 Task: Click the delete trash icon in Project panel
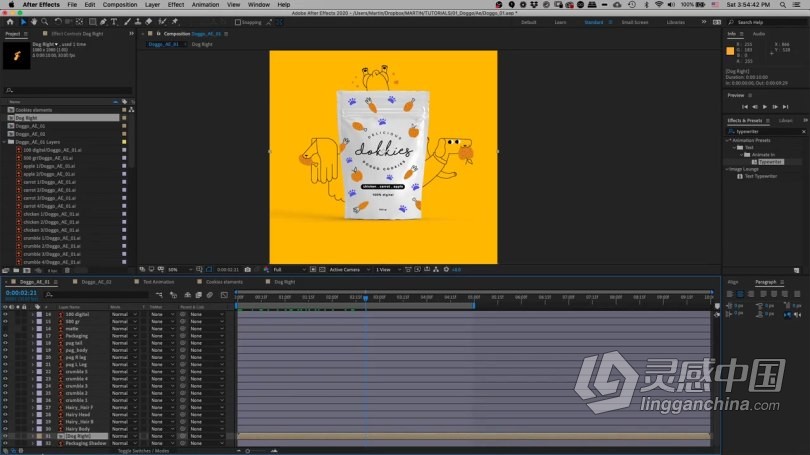(x=67, y=271)
